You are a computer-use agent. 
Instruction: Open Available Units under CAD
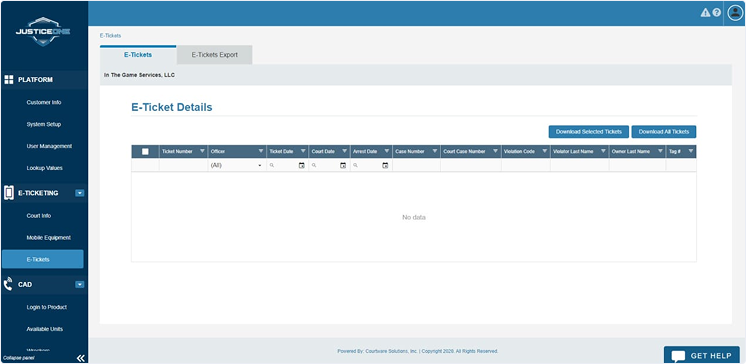[x=45, y=329]
